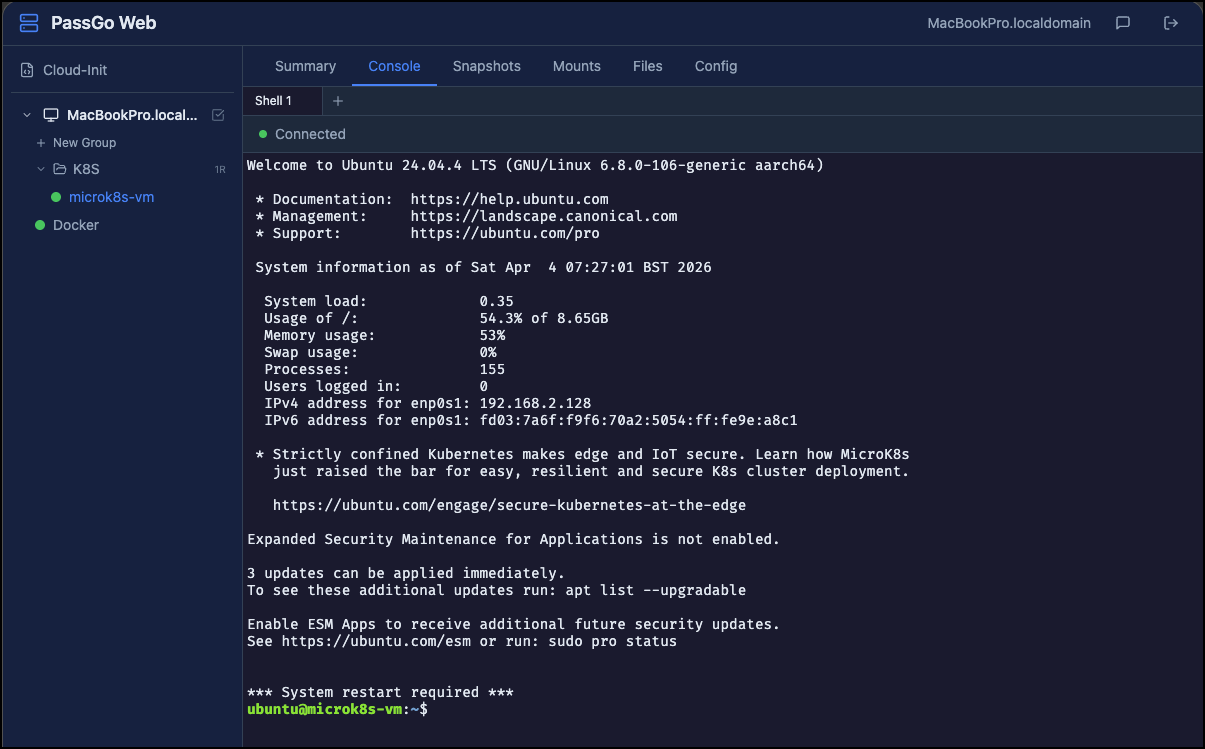Select the microk8s-vm instance in sidebar

point(111,197)
